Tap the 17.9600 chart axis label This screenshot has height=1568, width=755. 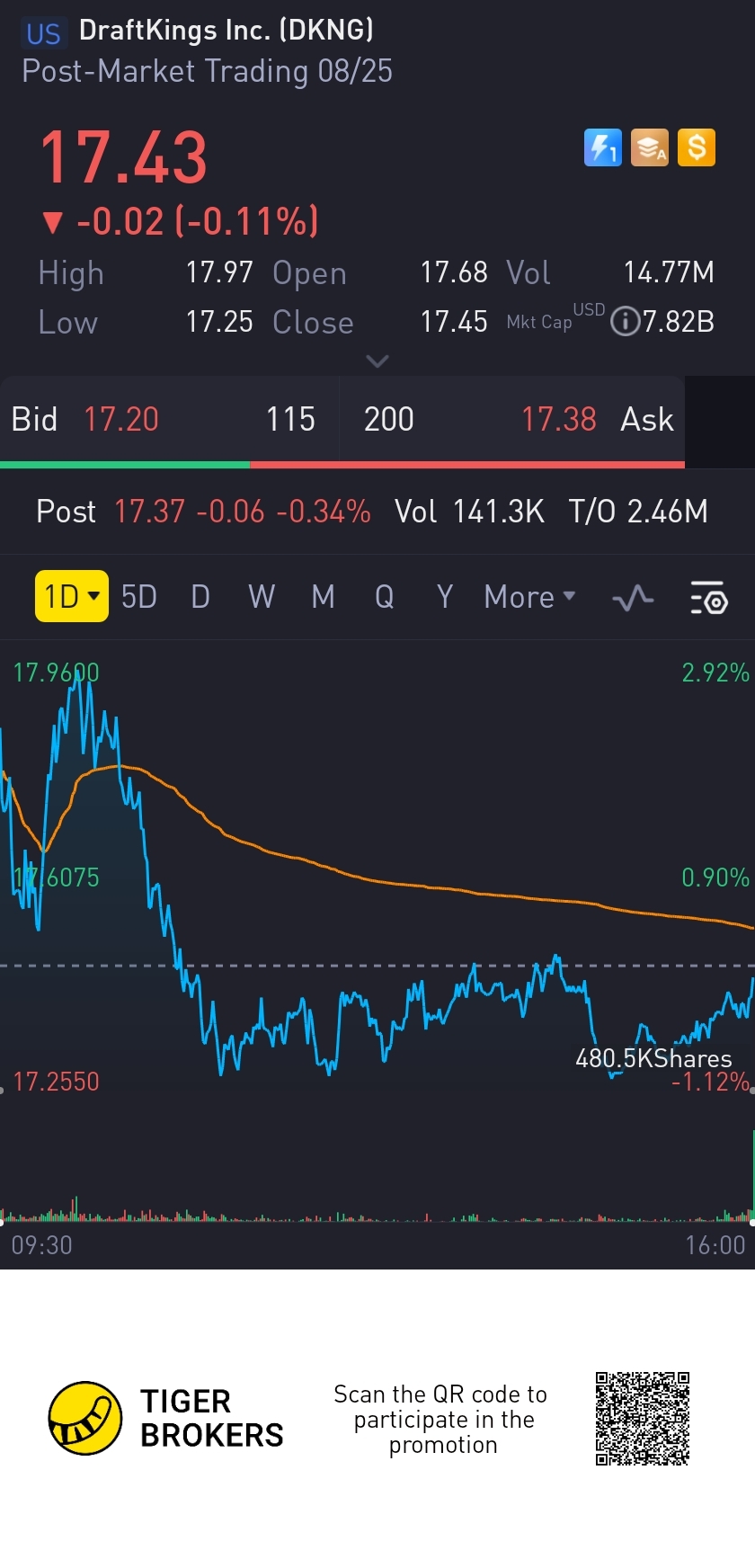point(56,673)
